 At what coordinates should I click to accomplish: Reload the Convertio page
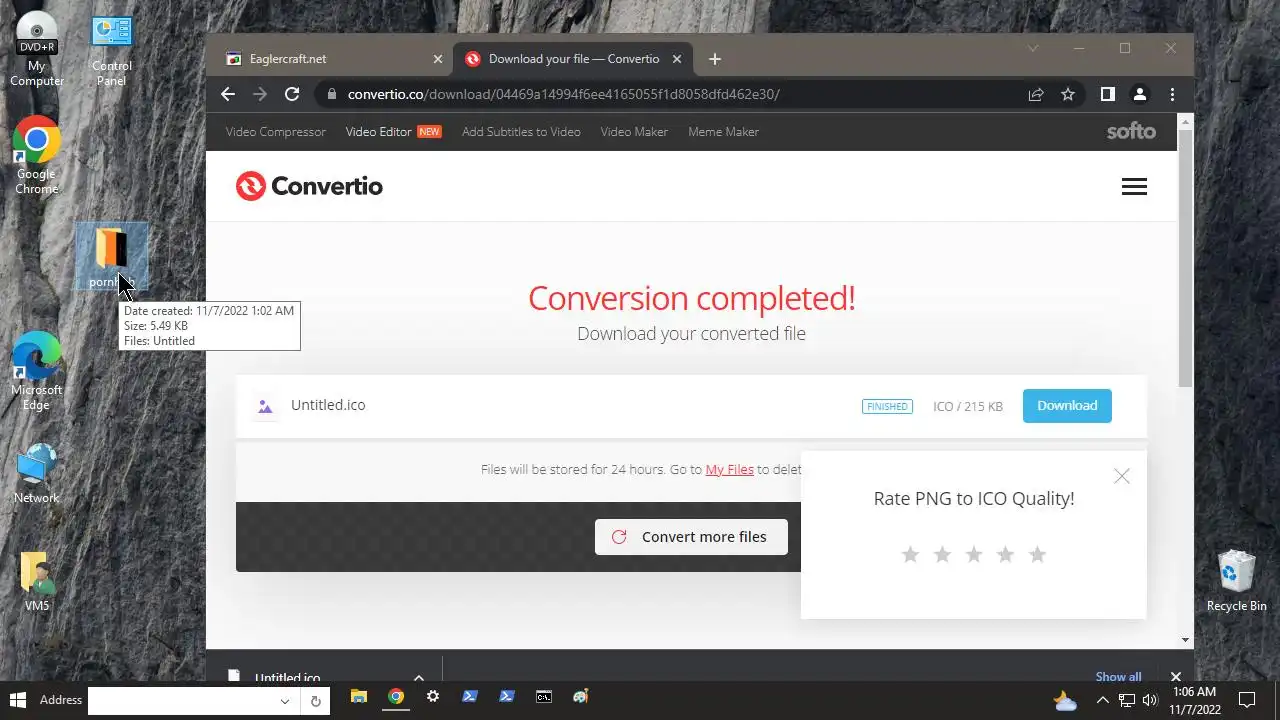click(x=292, y=94)
